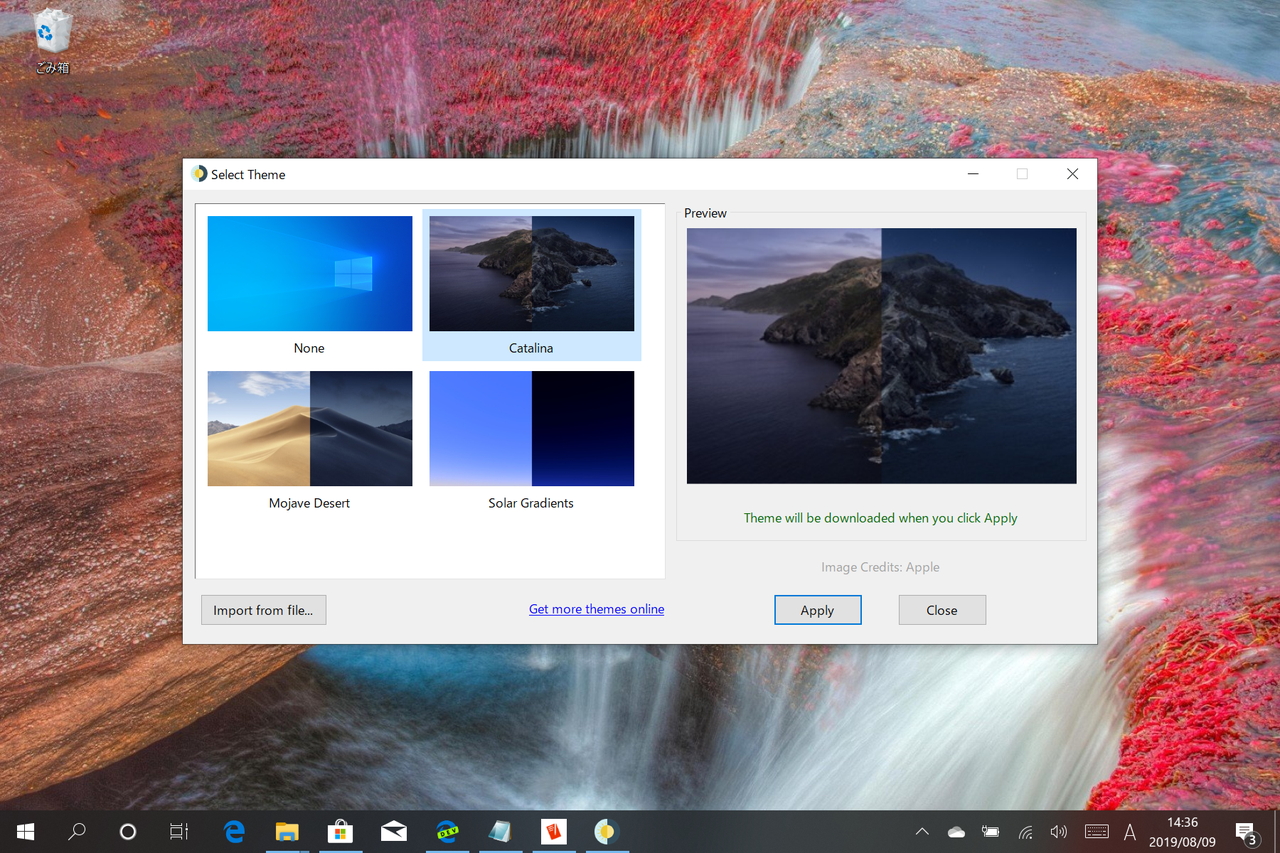Screen dimensions: 1280x853
Task: Click the 'Mojave Desert' label text
Action: (309, 503)
